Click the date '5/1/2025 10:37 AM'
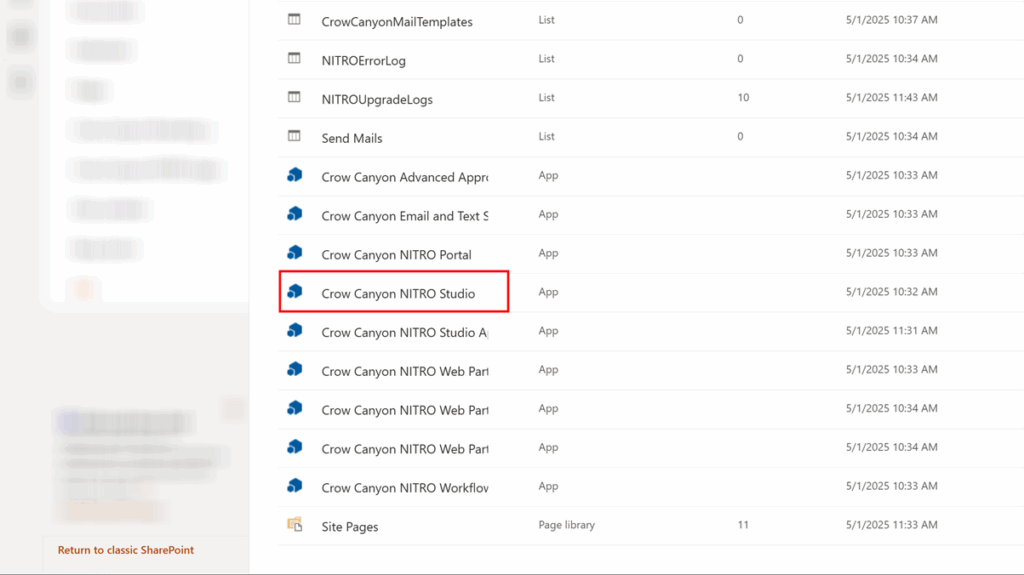 click(891, 20)
